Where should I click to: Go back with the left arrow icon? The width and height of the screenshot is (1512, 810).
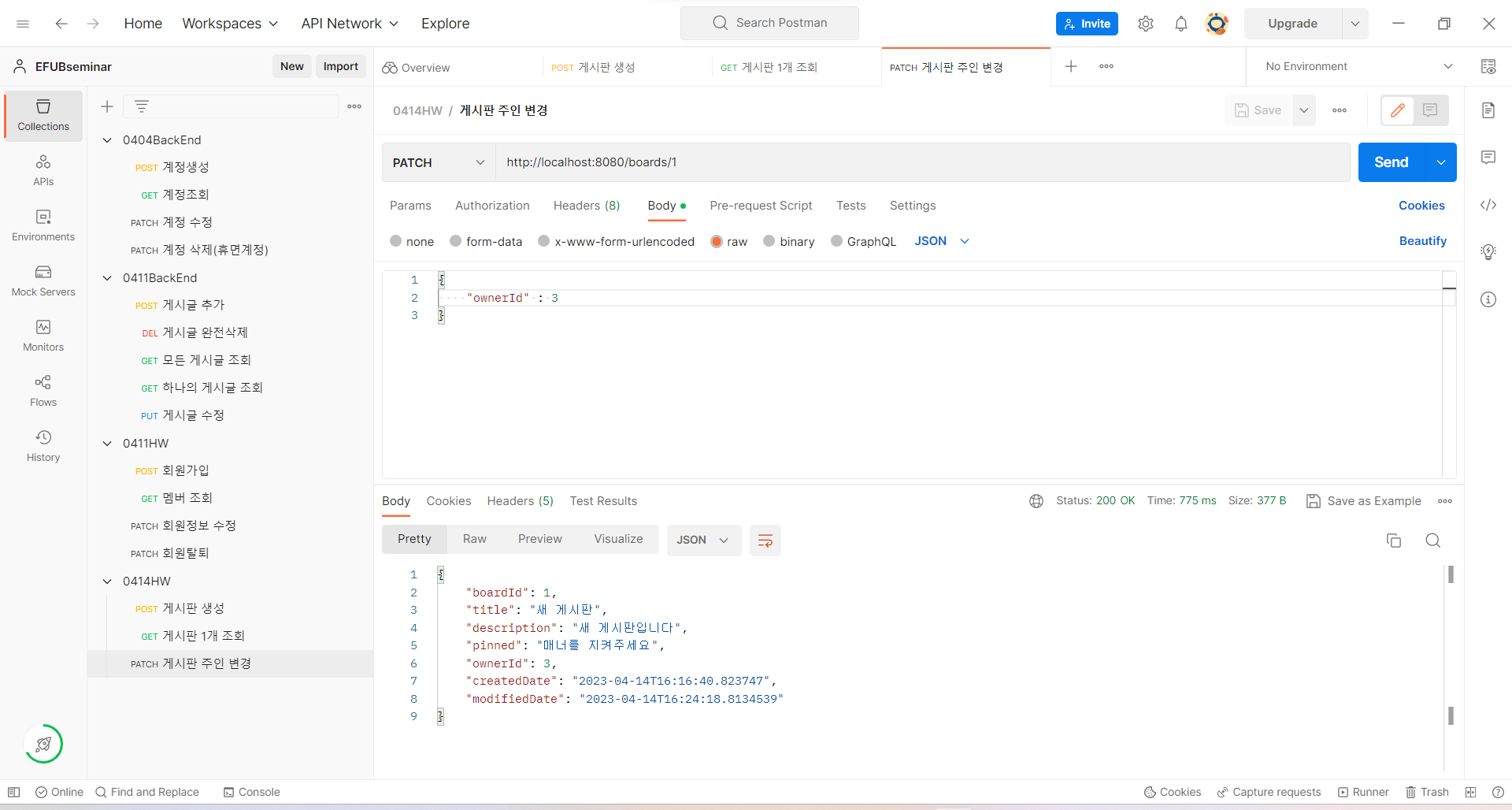pos(61,24)
